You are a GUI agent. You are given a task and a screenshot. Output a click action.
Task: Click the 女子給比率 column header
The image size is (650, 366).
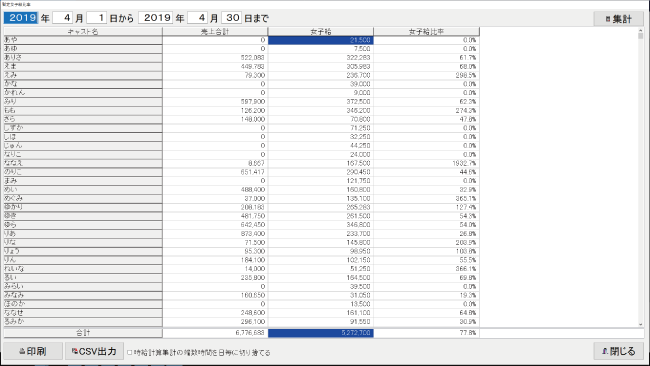427,32
